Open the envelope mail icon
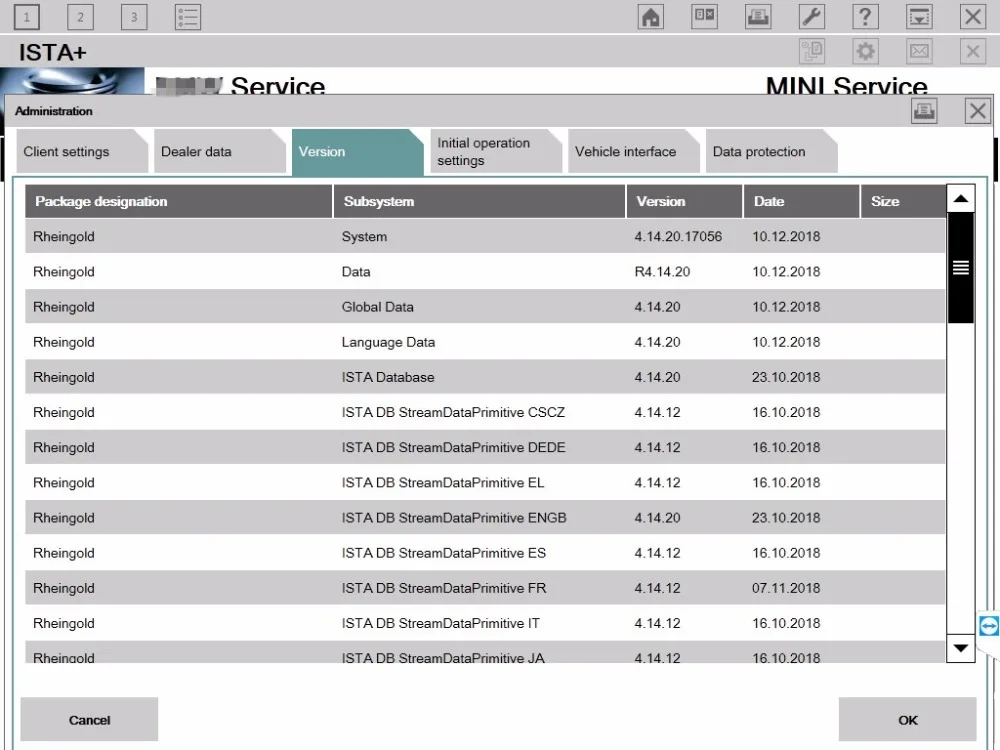The height and width of the screenshot is (750, 1000). 919,51
